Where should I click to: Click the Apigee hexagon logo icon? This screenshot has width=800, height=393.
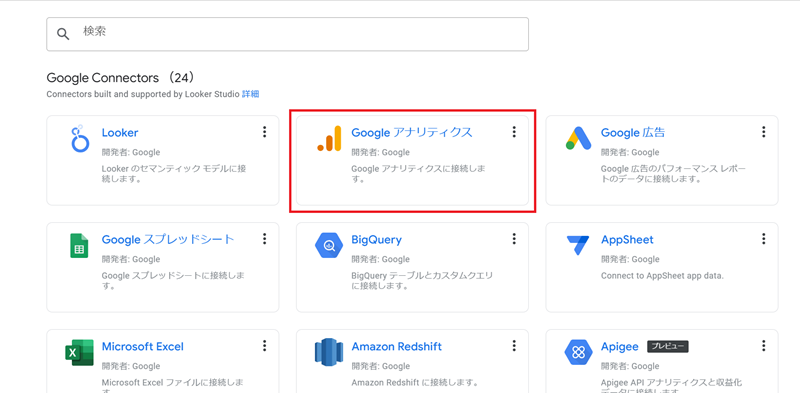click(x=578, y=352)
